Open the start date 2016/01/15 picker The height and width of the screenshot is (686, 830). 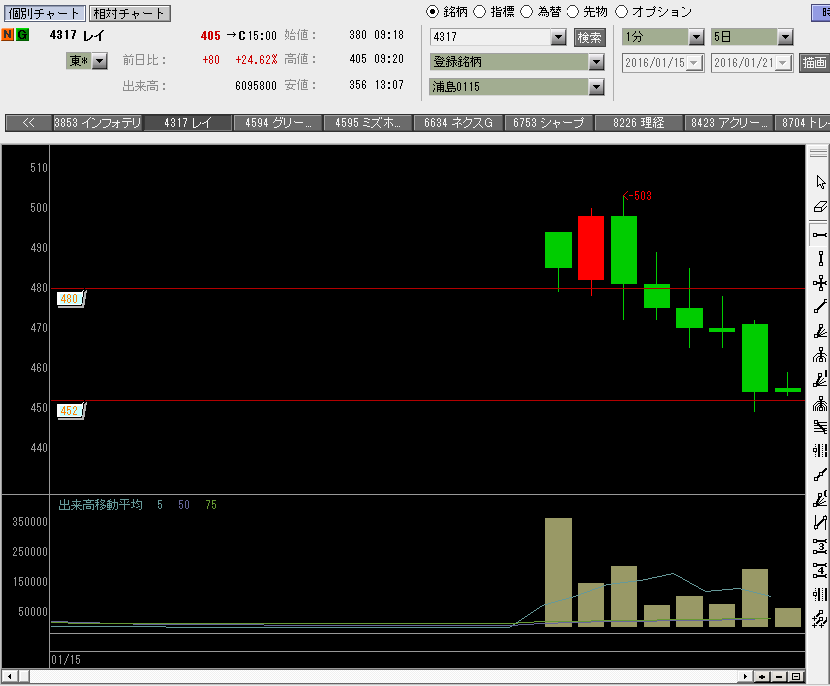click(695, 63)
